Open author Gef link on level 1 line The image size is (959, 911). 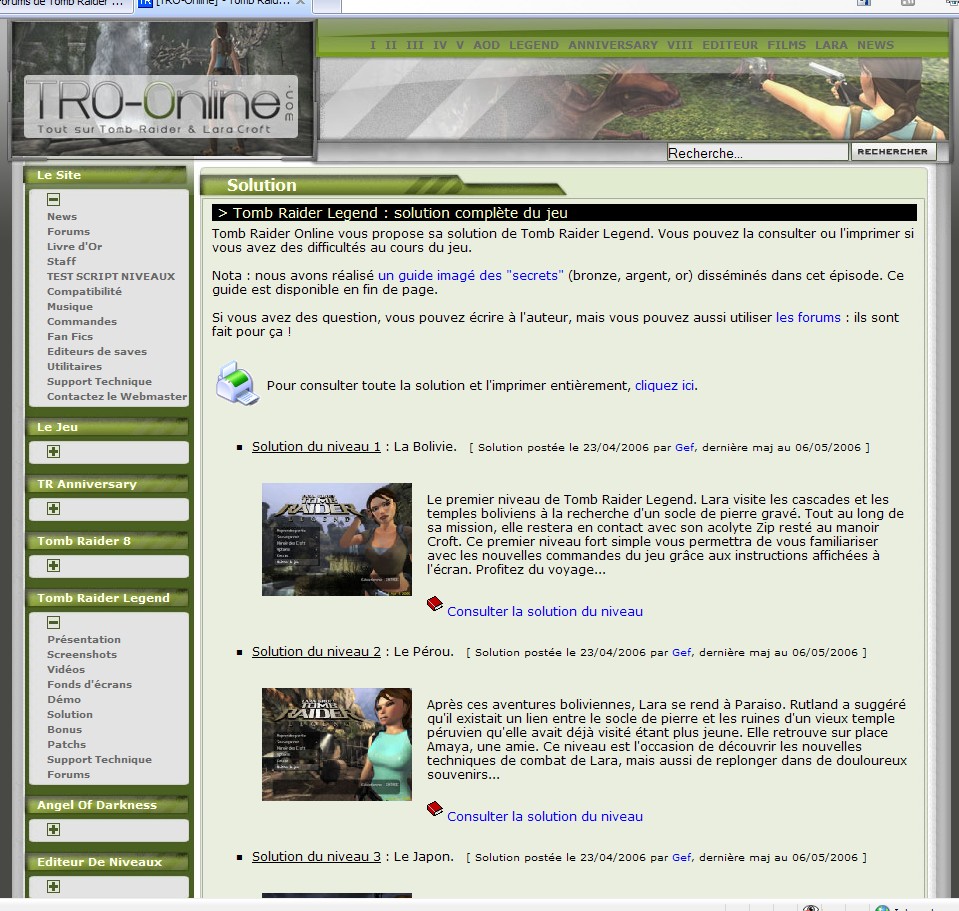684,448
